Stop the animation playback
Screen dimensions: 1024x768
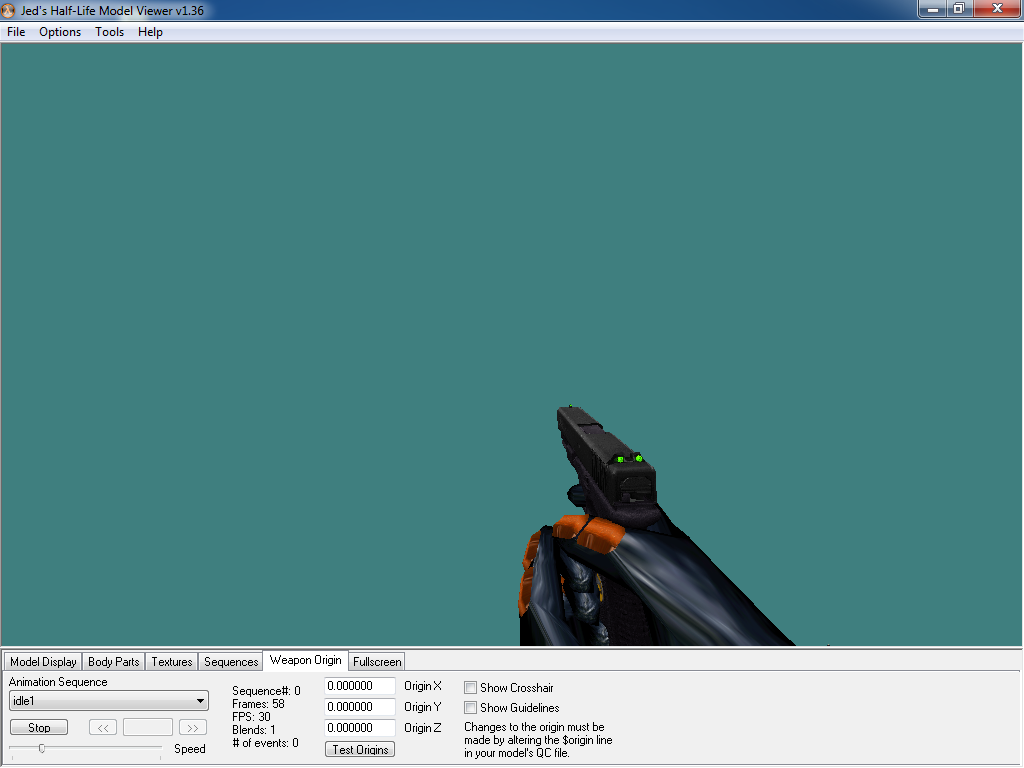(39, 728)
